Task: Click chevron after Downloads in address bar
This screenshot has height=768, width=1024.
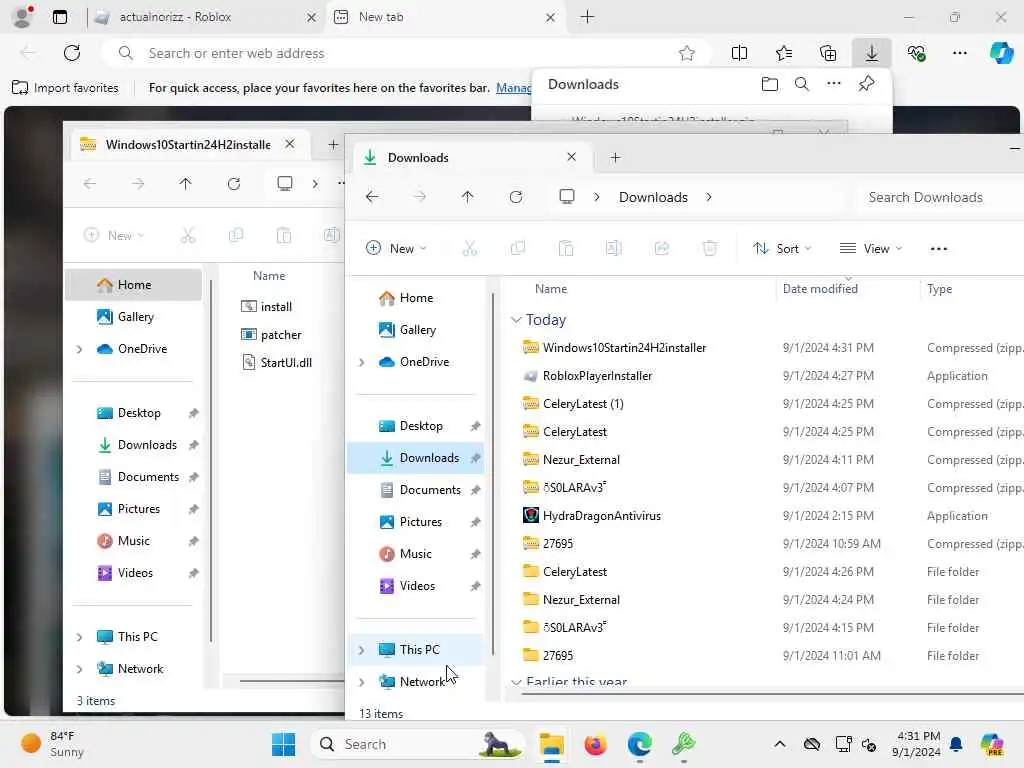Action: coord(709,197)
